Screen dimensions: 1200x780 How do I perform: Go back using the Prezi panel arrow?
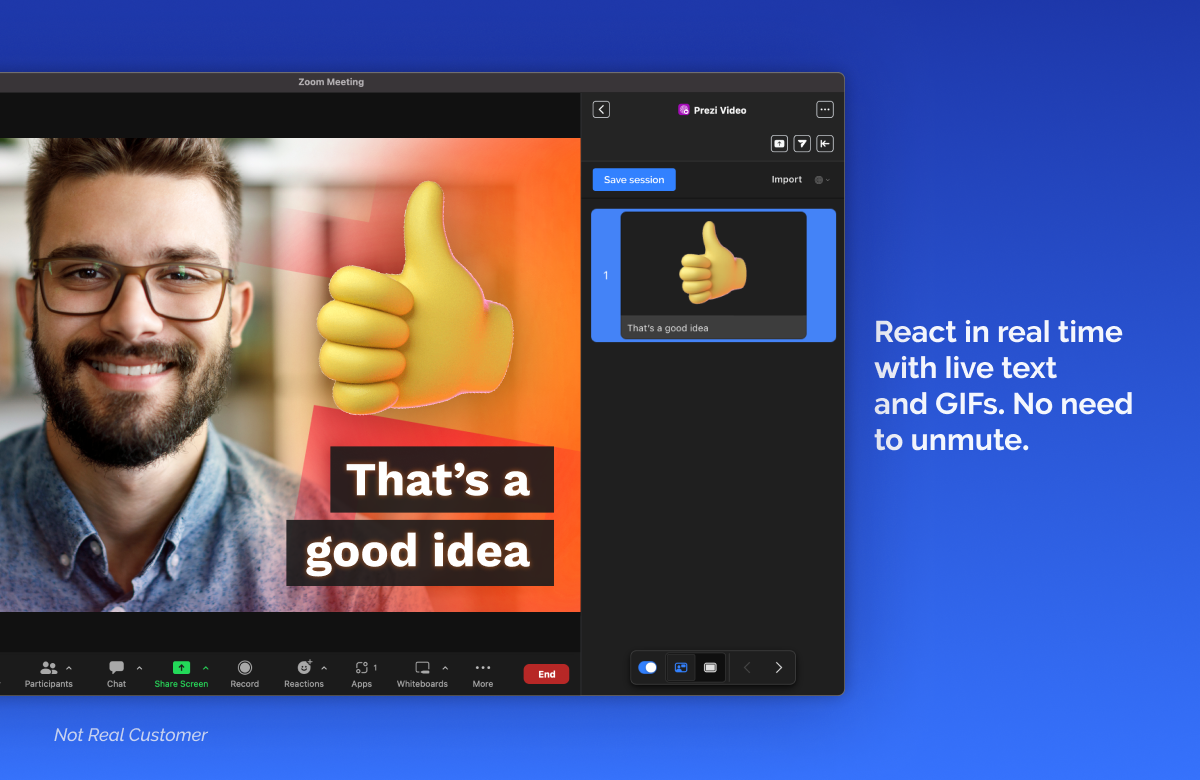601,109
